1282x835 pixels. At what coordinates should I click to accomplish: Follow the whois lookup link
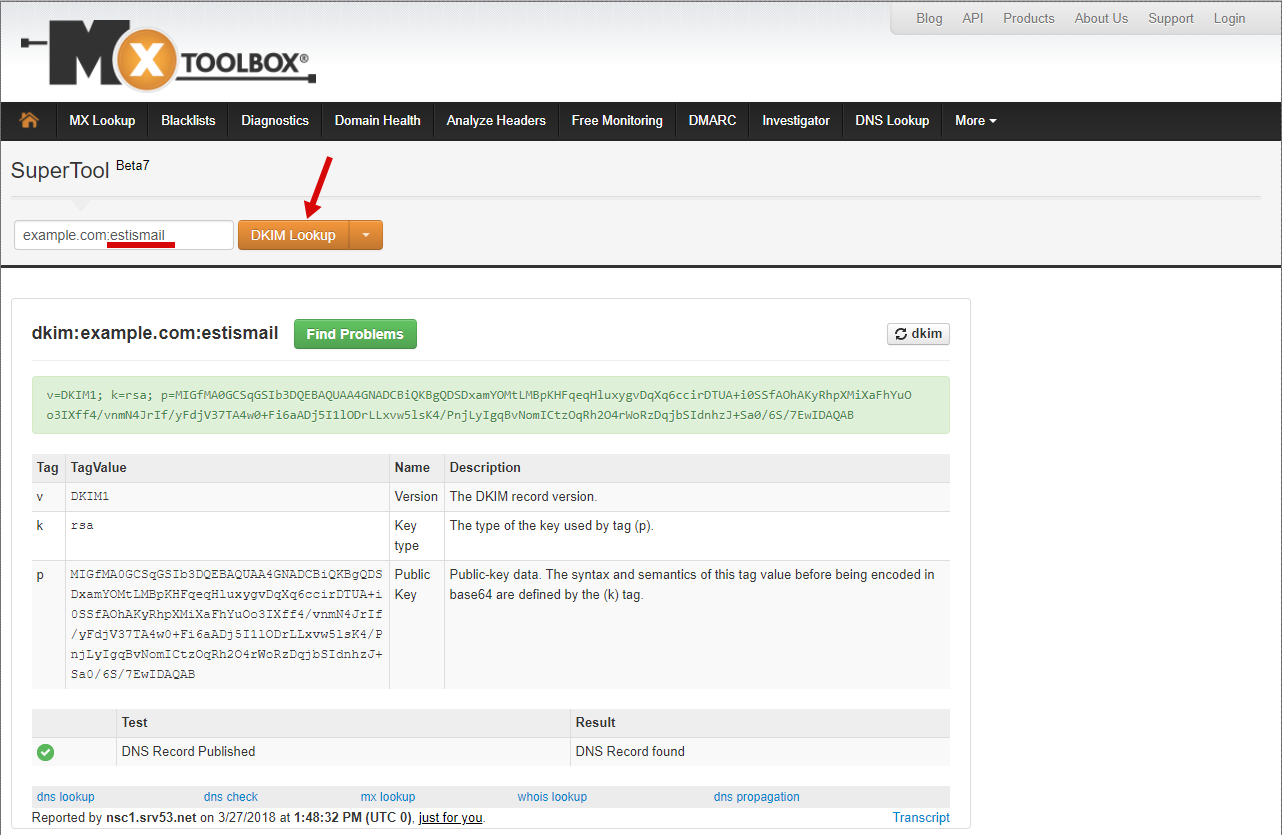552,797
